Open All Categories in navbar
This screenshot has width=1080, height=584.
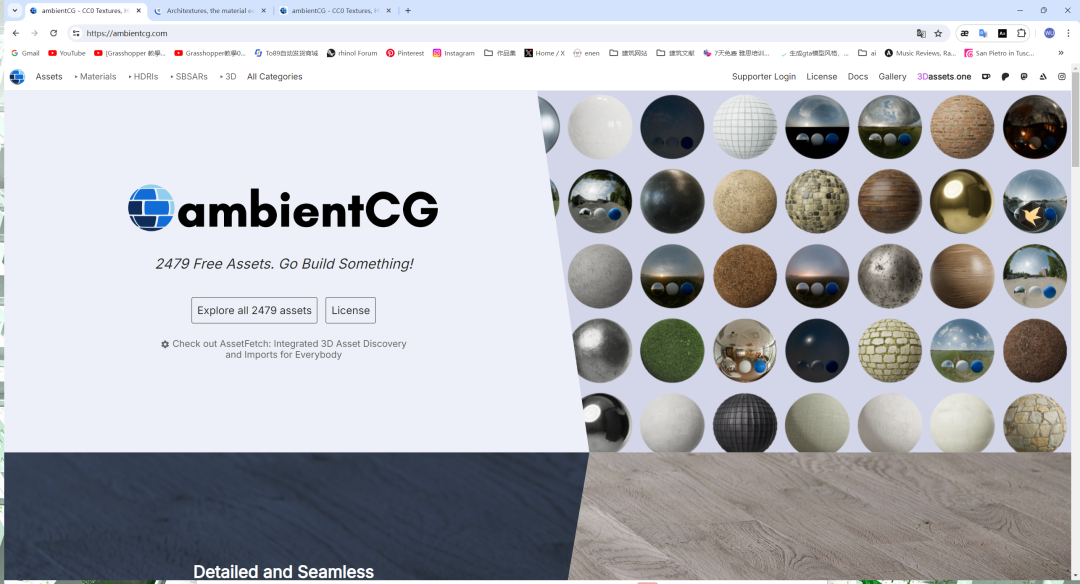point(275,76)
